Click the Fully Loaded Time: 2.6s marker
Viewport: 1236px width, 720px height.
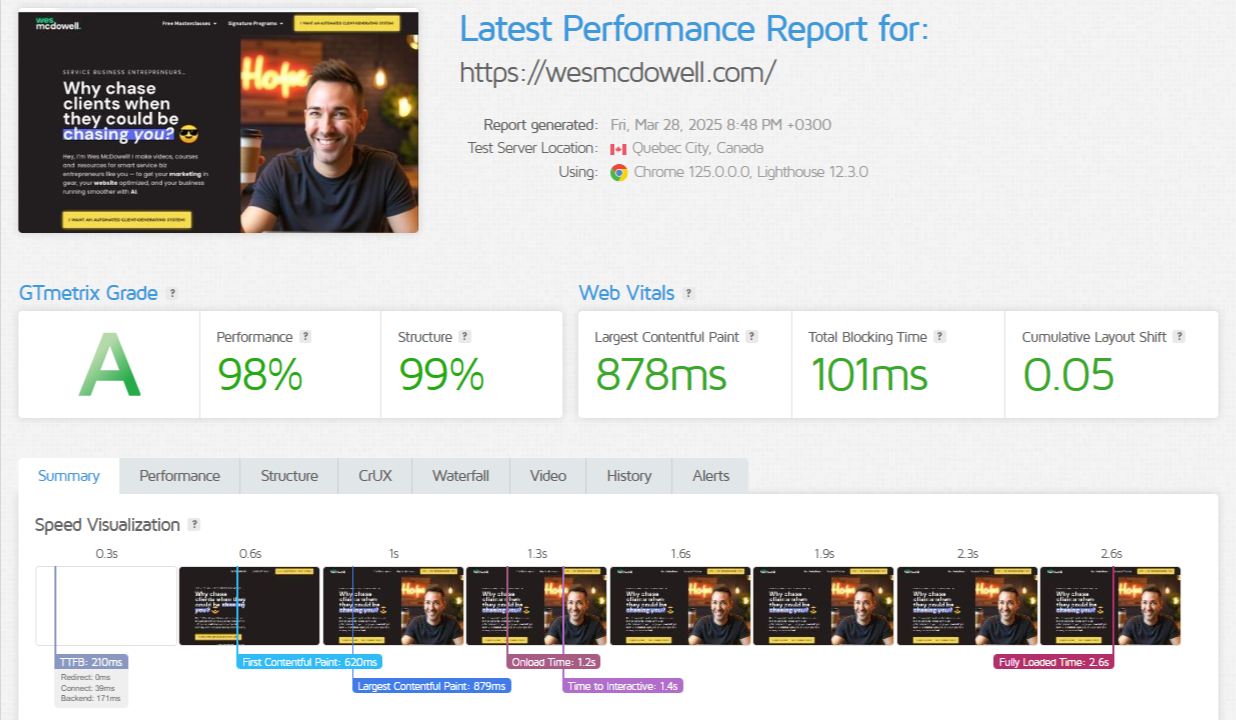pyautogui.click(x=1054, y=662)
